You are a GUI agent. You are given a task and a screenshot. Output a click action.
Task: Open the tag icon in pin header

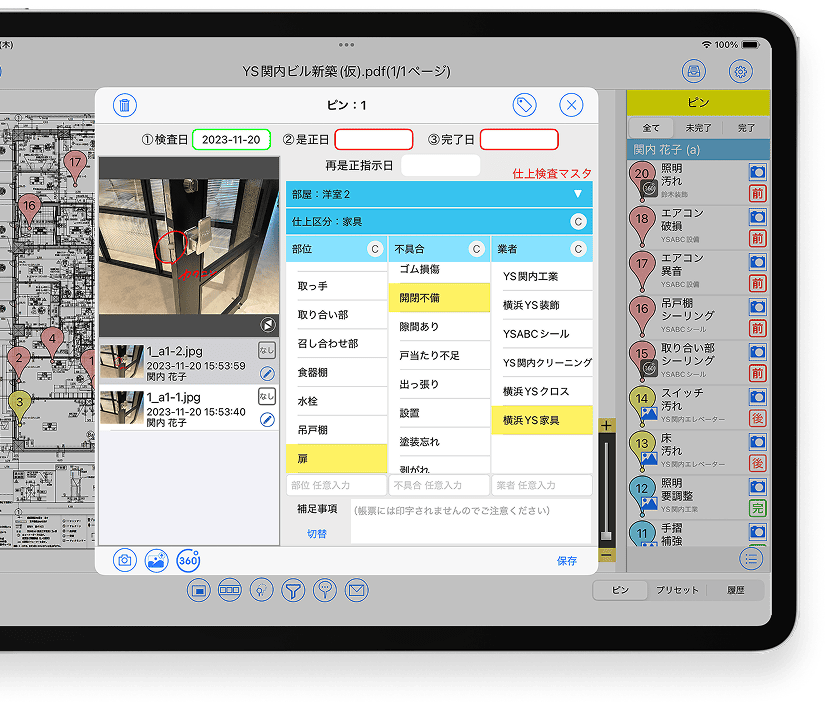pyautogui.click(x=524, y=105)
